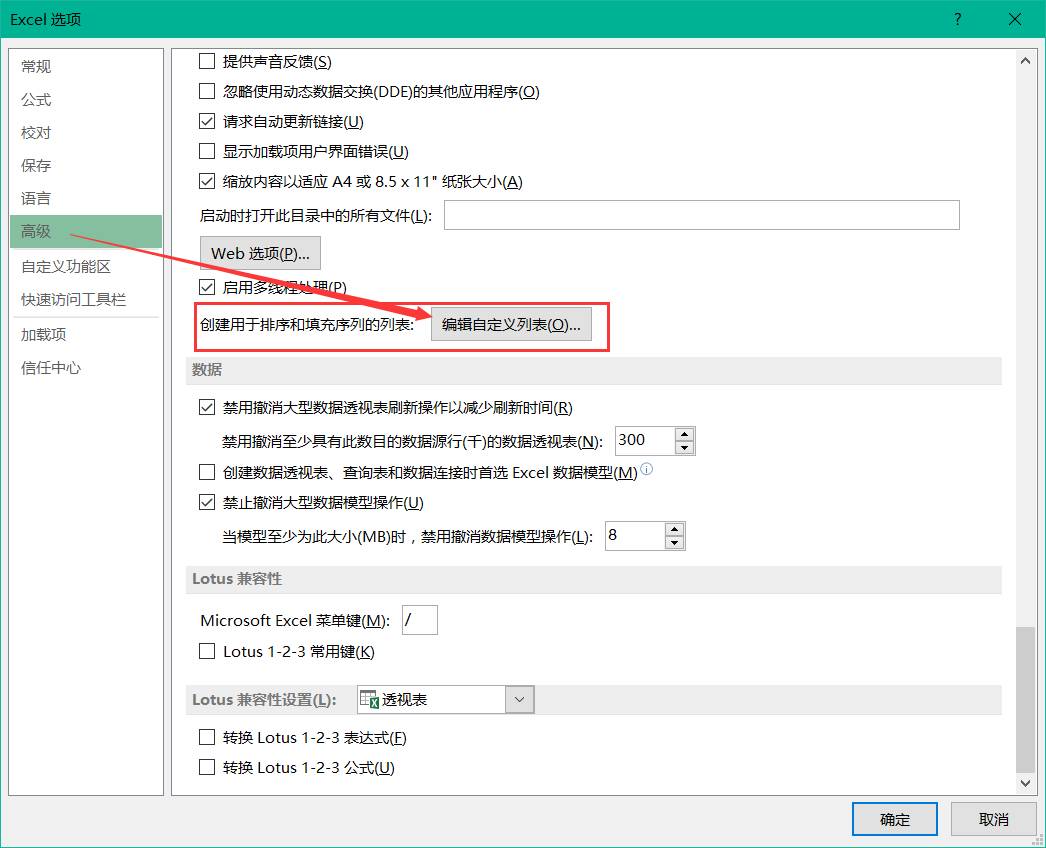Click the model size field showing 8
The image size is (1046, 848).
point(634,535)
